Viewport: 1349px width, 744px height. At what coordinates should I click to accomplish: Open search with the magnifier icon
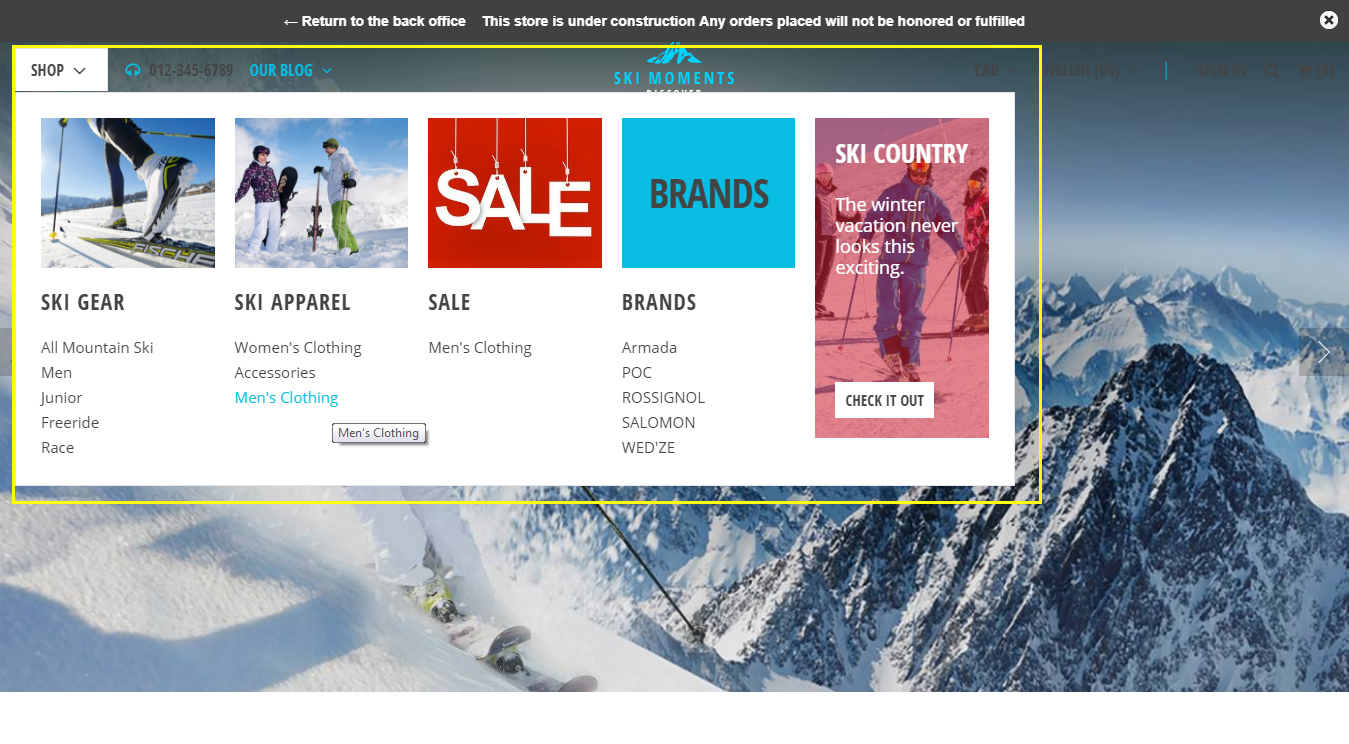click(1272, 70)
